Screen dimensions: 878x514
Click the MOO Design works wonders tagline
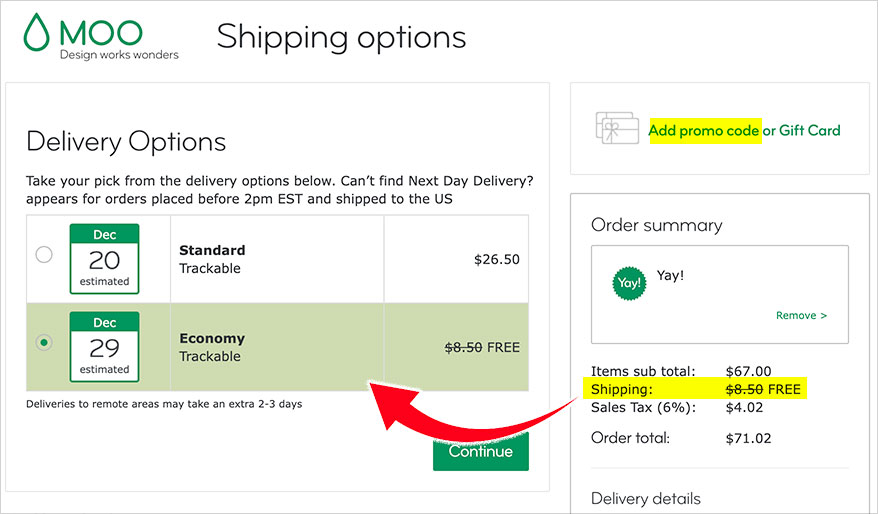tap(119, 55)
